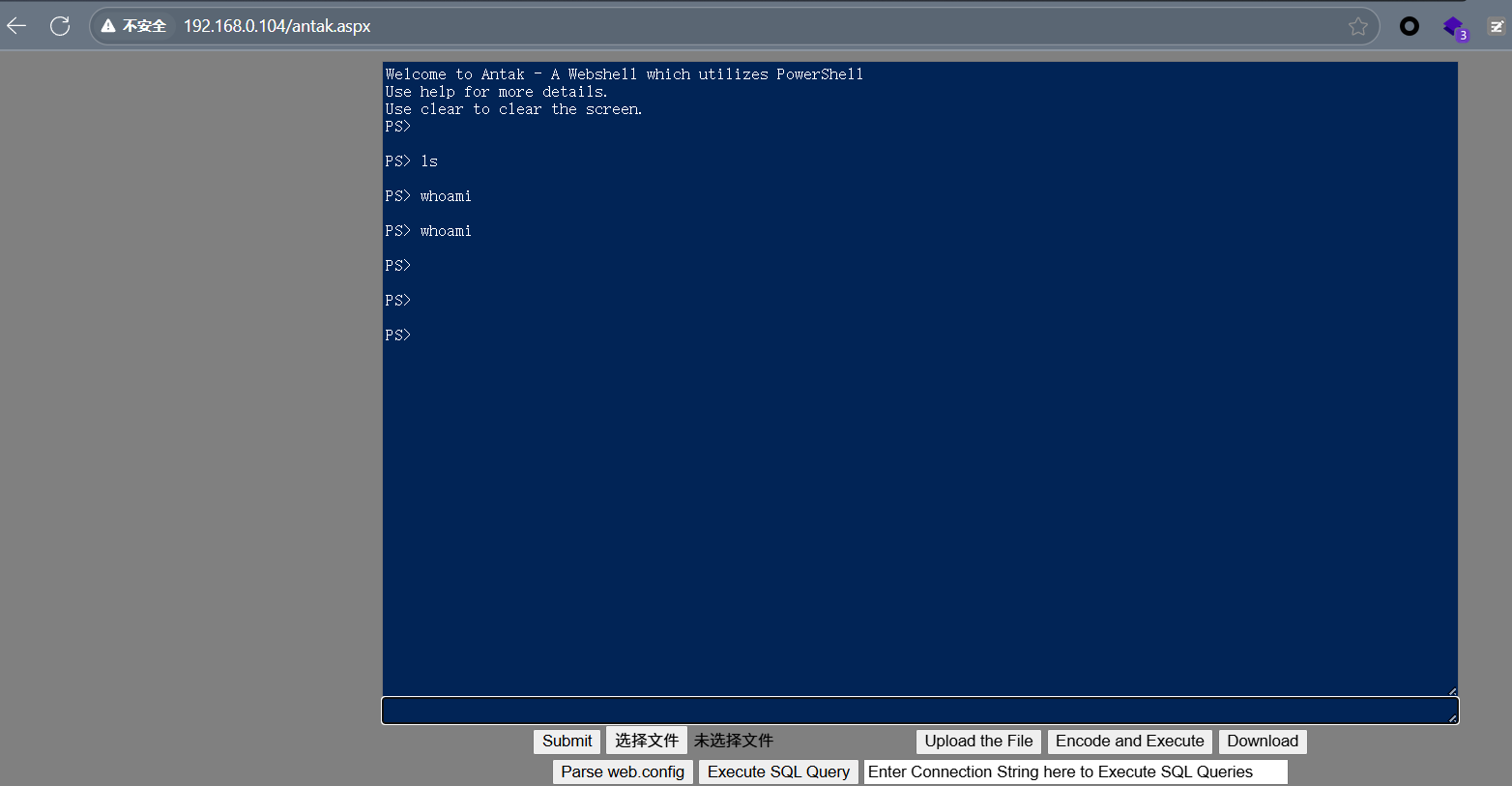The image size is (1512, 786).
Task: Open the rightmost toolbar extension icon
Action: click(x=1497, y=26)
